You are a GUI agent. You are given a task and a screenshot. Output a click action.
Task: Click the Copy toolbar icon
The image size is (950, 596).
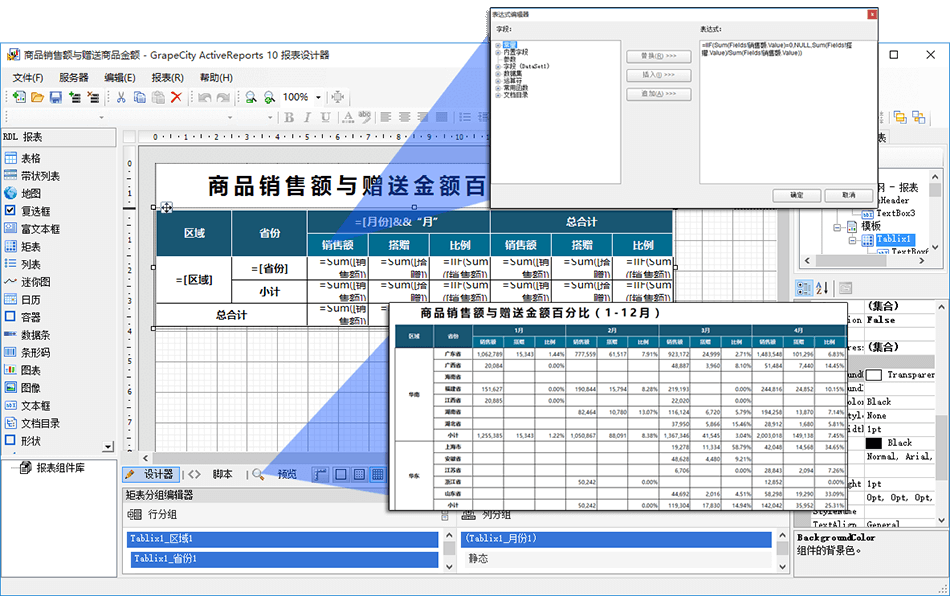click(139, 97)
